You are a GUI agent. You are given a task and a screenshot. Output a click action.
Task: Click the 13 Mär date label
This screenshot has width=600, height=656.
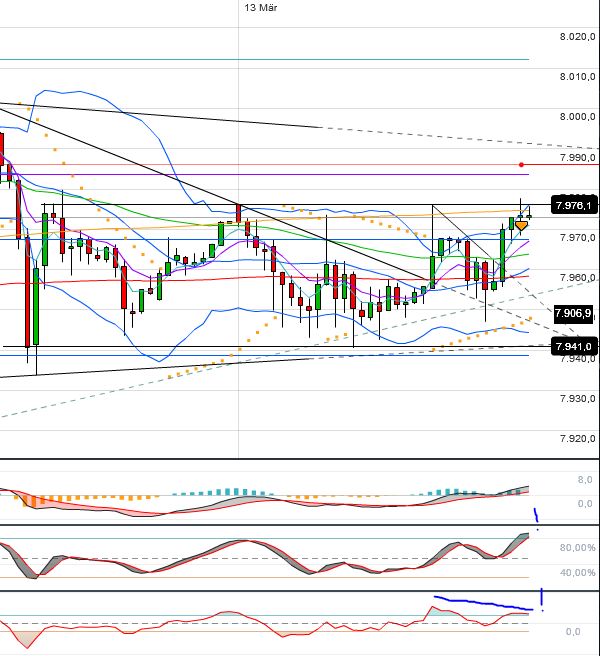(x=261, y=7)
